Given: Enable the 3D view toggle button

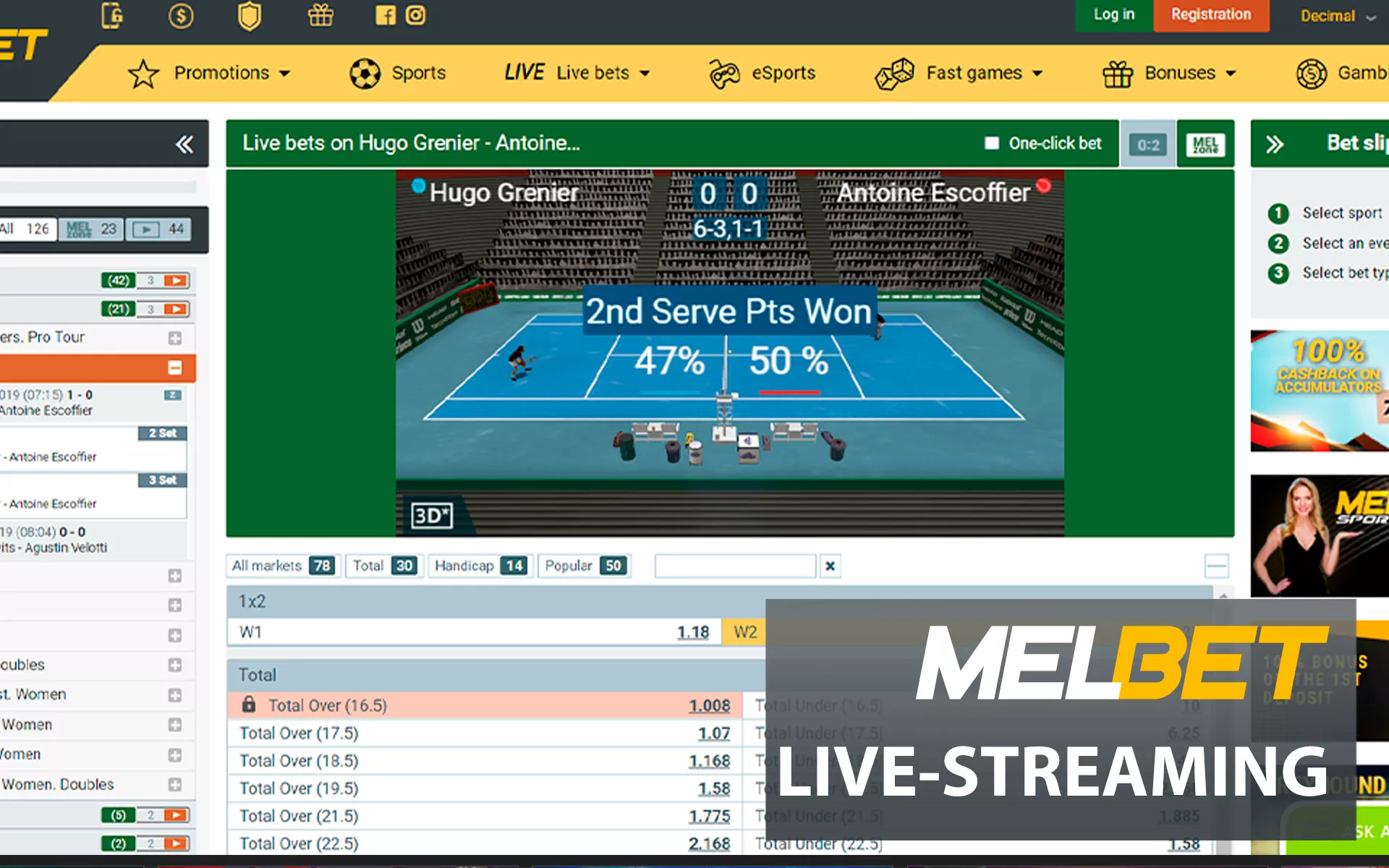Looking at the screenshot, I should click(x=431, y=514).
